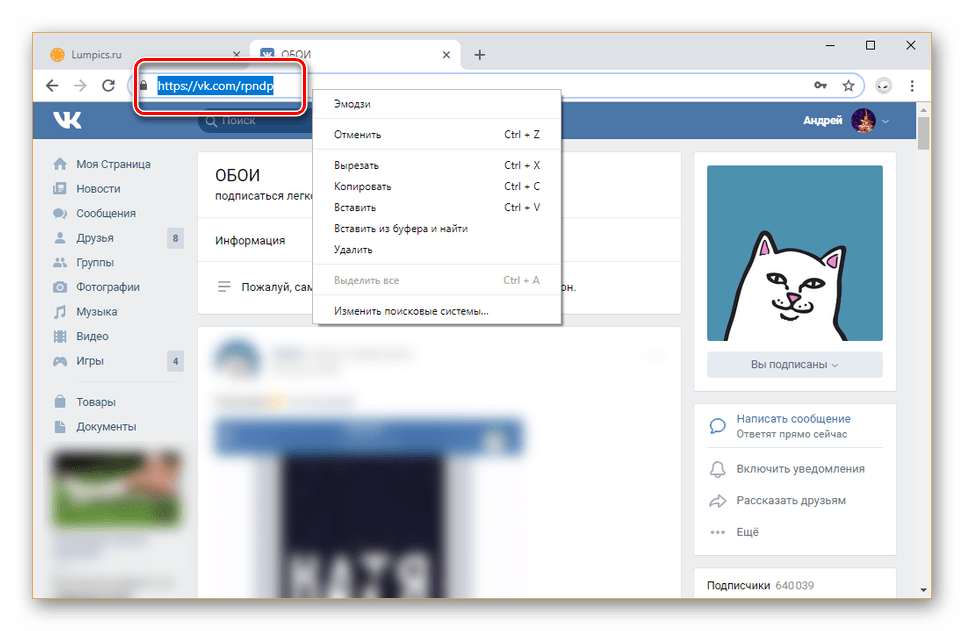Click the Товары bag icon

60,402
